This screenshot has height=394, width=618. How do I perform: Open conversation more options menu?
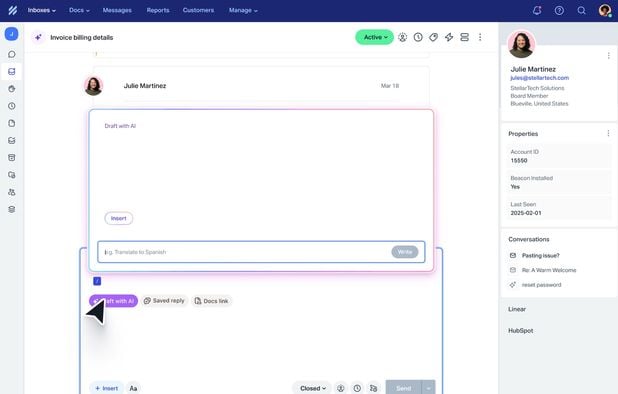480,37
